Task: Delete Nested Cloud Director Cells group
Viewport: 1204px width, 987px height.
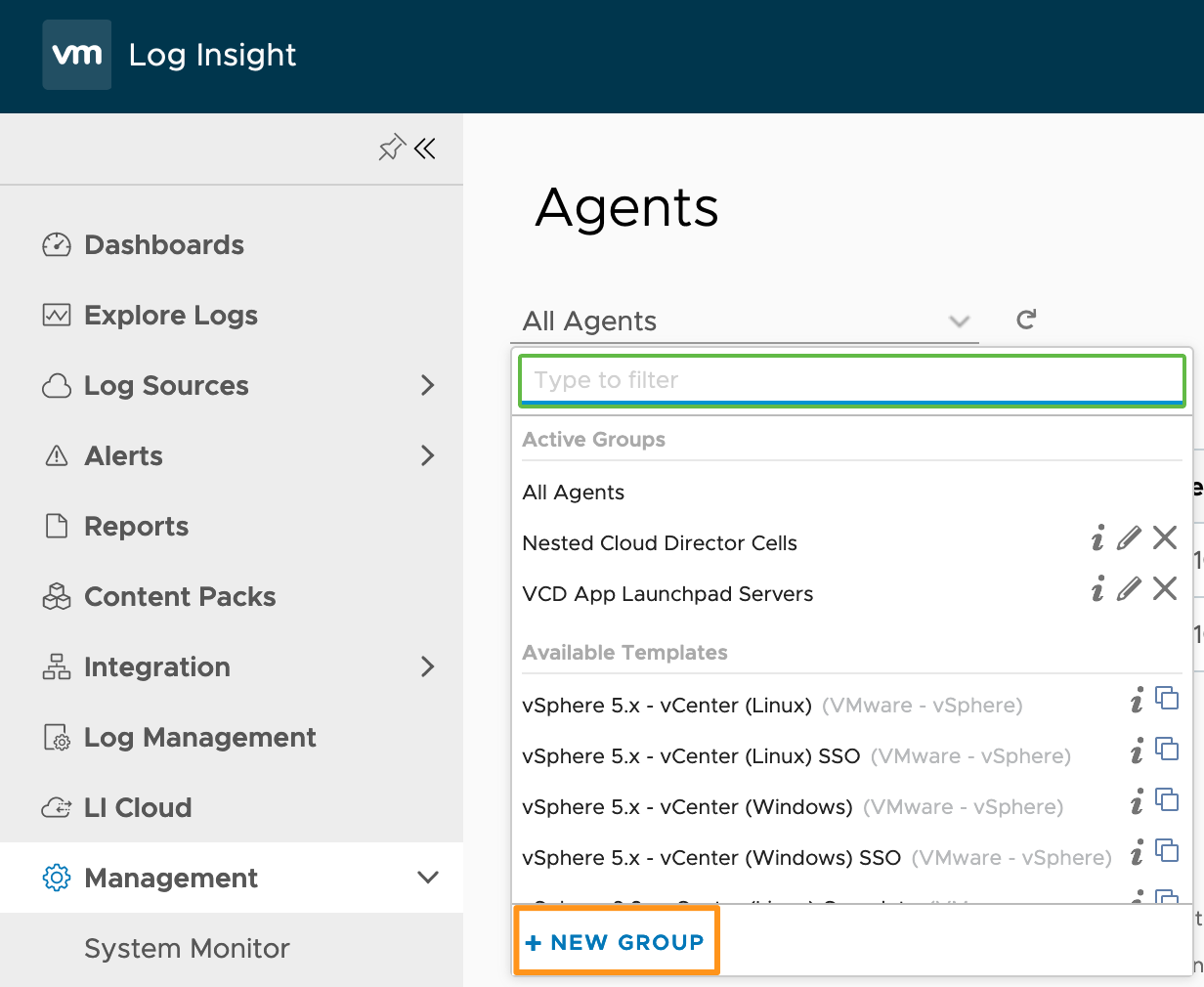Action: click(1165, 537)
